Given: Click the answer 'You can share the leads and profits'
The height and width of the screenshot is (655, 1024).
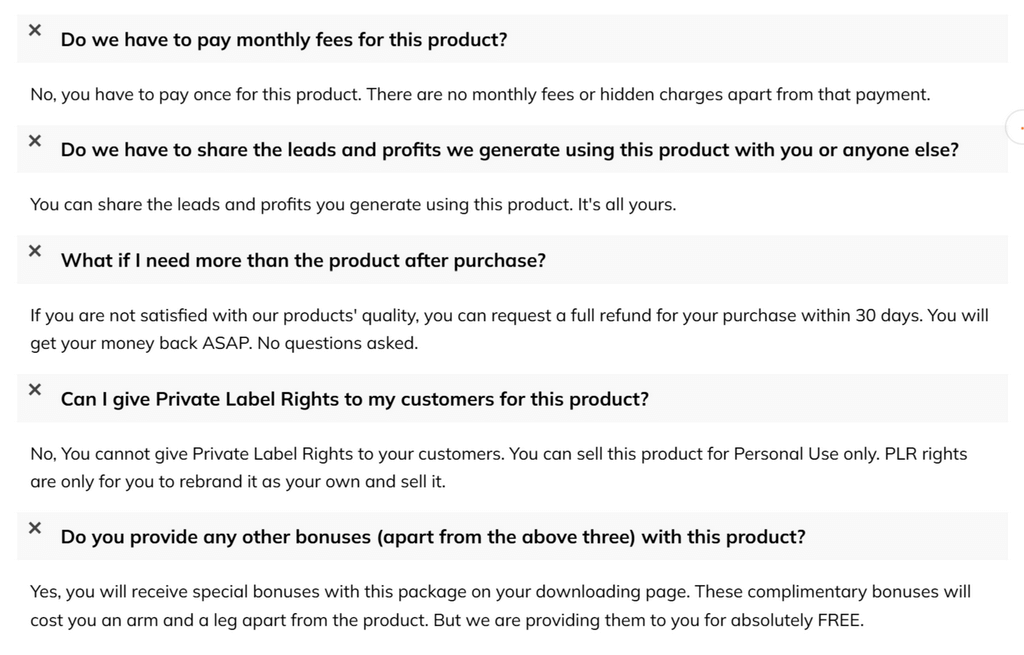Looking at the screenshot, I should point(353,205).
